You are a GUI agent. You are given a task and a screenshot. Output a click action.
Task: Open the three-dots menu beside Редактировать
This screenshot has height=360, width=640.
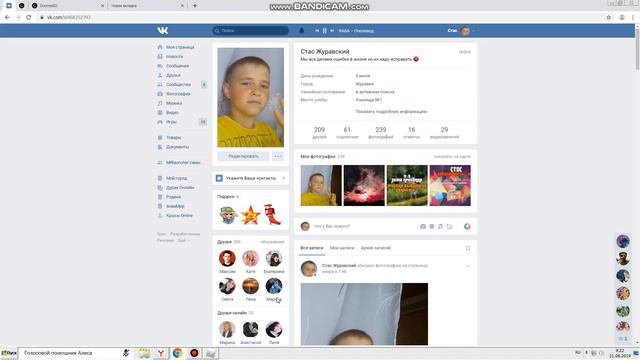coord(278,156)
